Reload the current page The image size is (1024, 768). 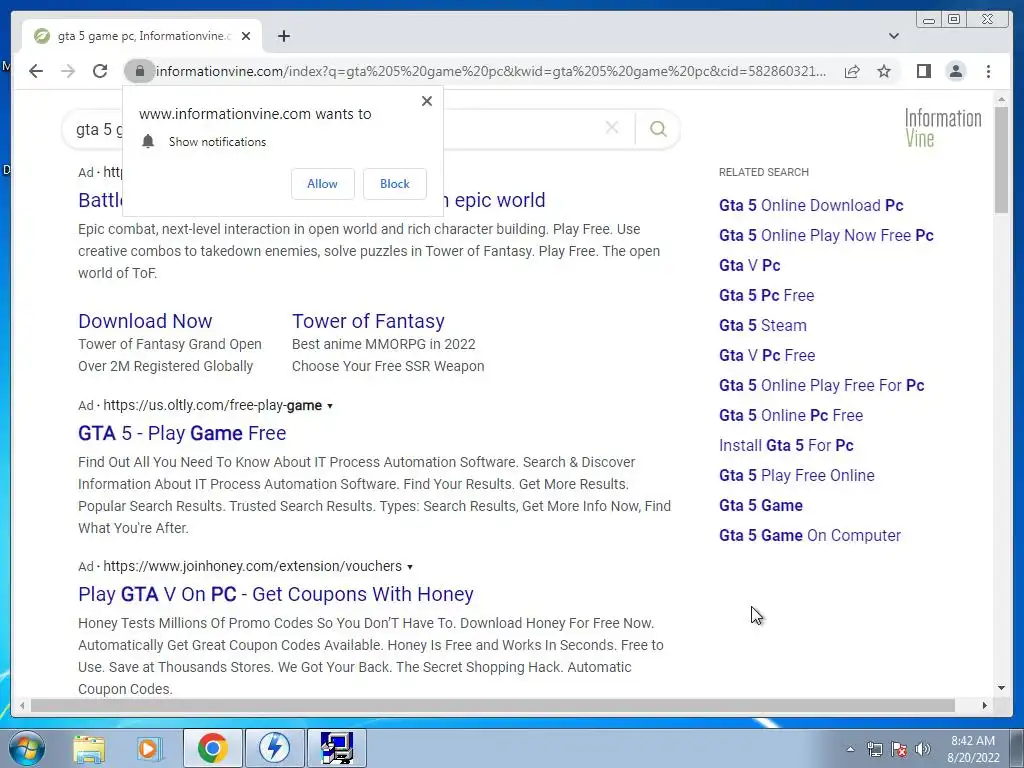pyautogui.click(x=100, y=71)
